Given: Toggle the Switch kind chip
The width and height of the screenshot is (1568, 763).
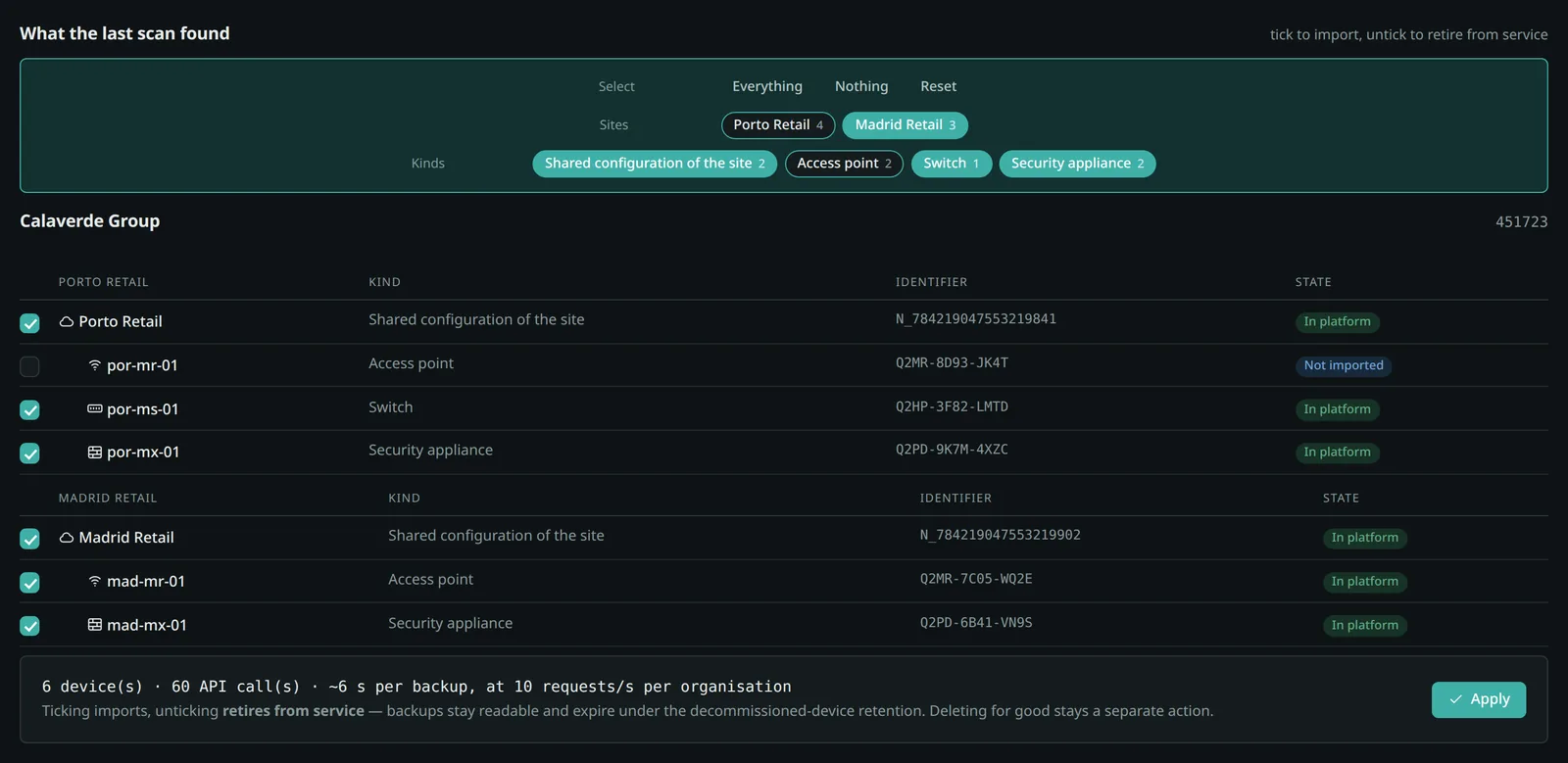Looking at the screenshot, I should point(952,164).
